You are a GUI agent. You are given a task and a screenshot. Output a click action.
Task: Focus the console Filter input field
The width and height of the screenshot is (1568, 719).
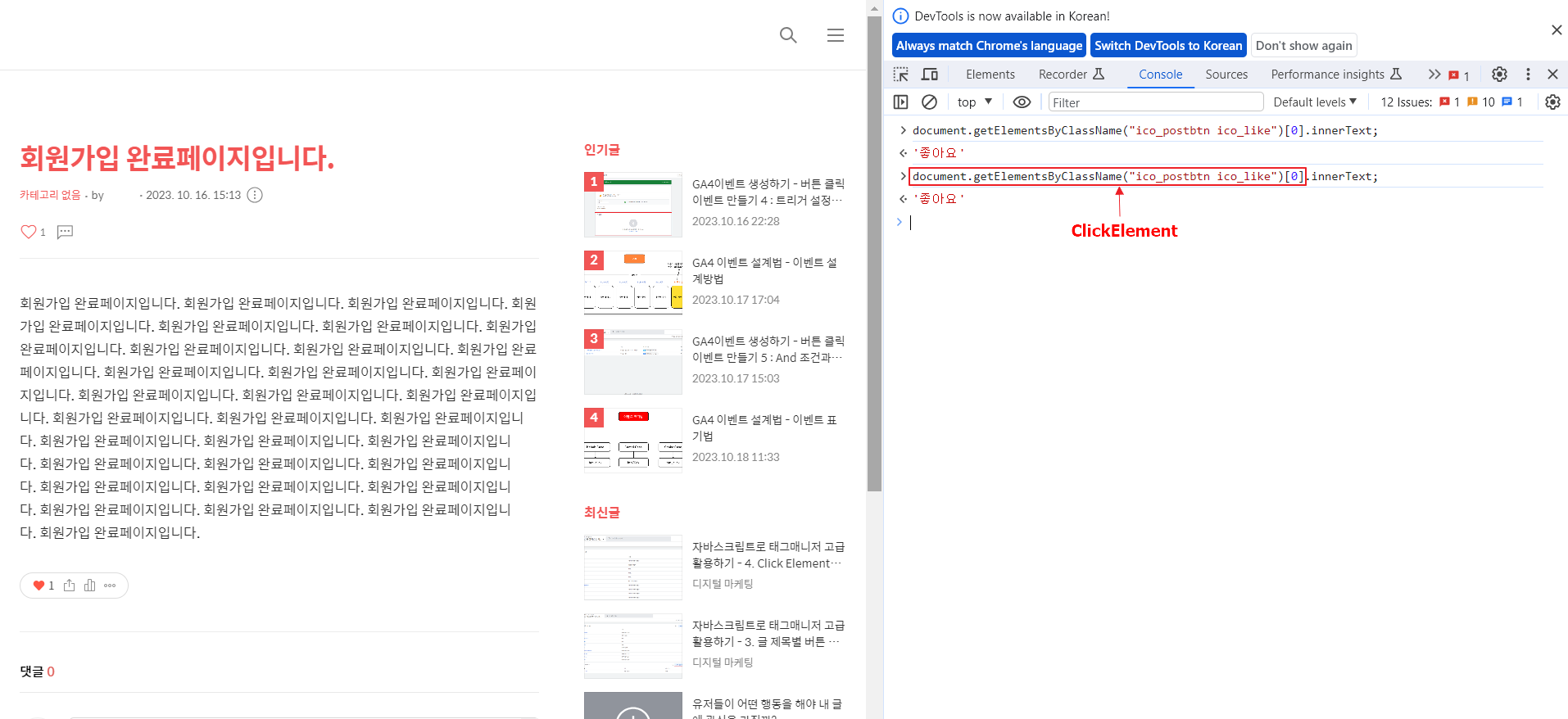pos(1156,102)
